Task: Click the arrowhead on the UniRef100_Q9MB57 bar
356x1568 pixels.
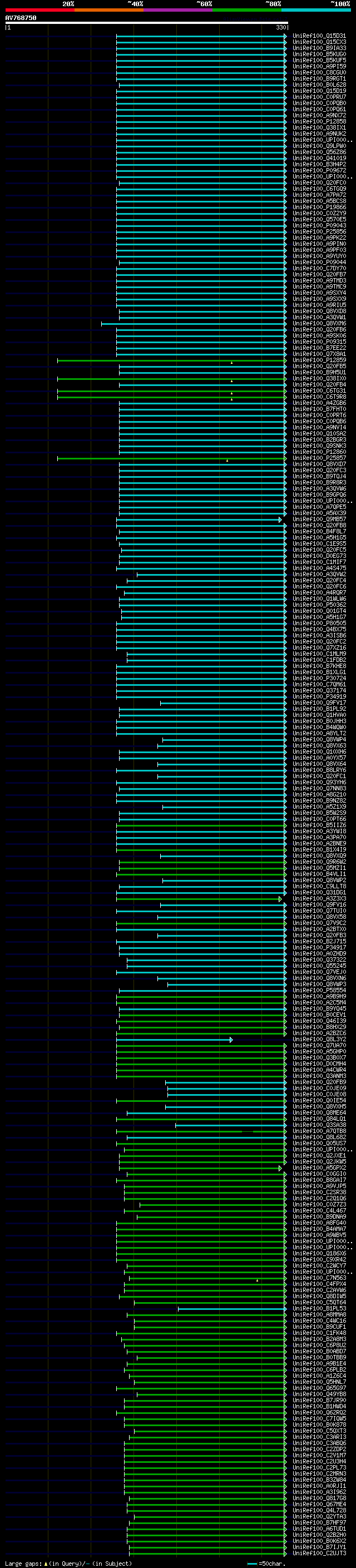Action: click(x=280, y=519)
